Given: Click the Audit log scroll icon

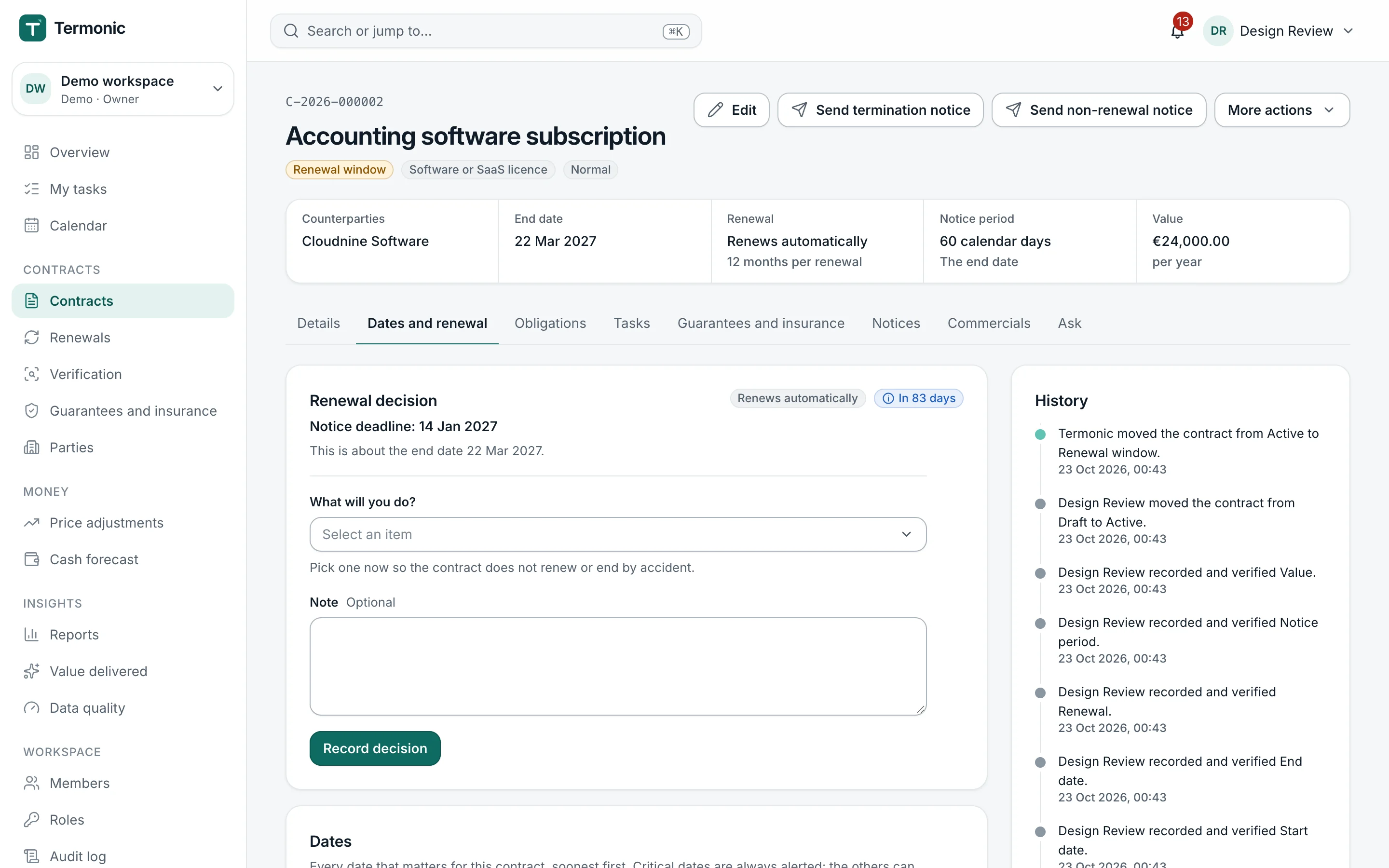Looking at the screenshot, I should 31,856.
